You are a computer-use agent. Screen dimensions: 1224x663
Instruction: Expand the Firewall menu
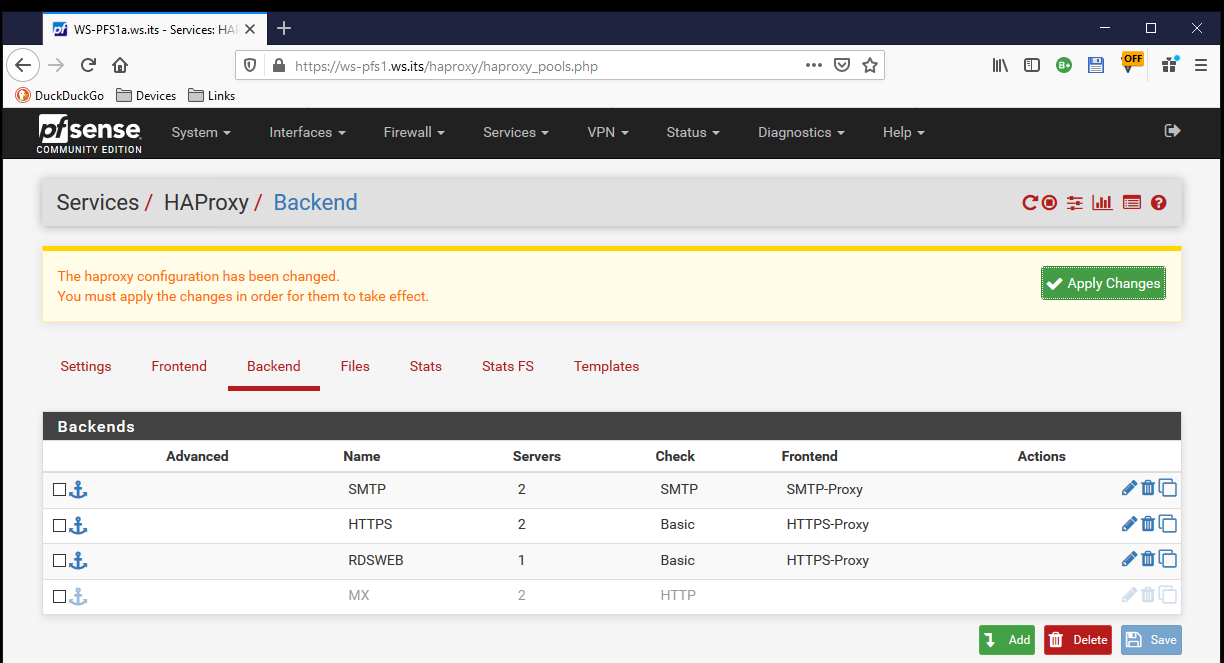pos(414,132)
